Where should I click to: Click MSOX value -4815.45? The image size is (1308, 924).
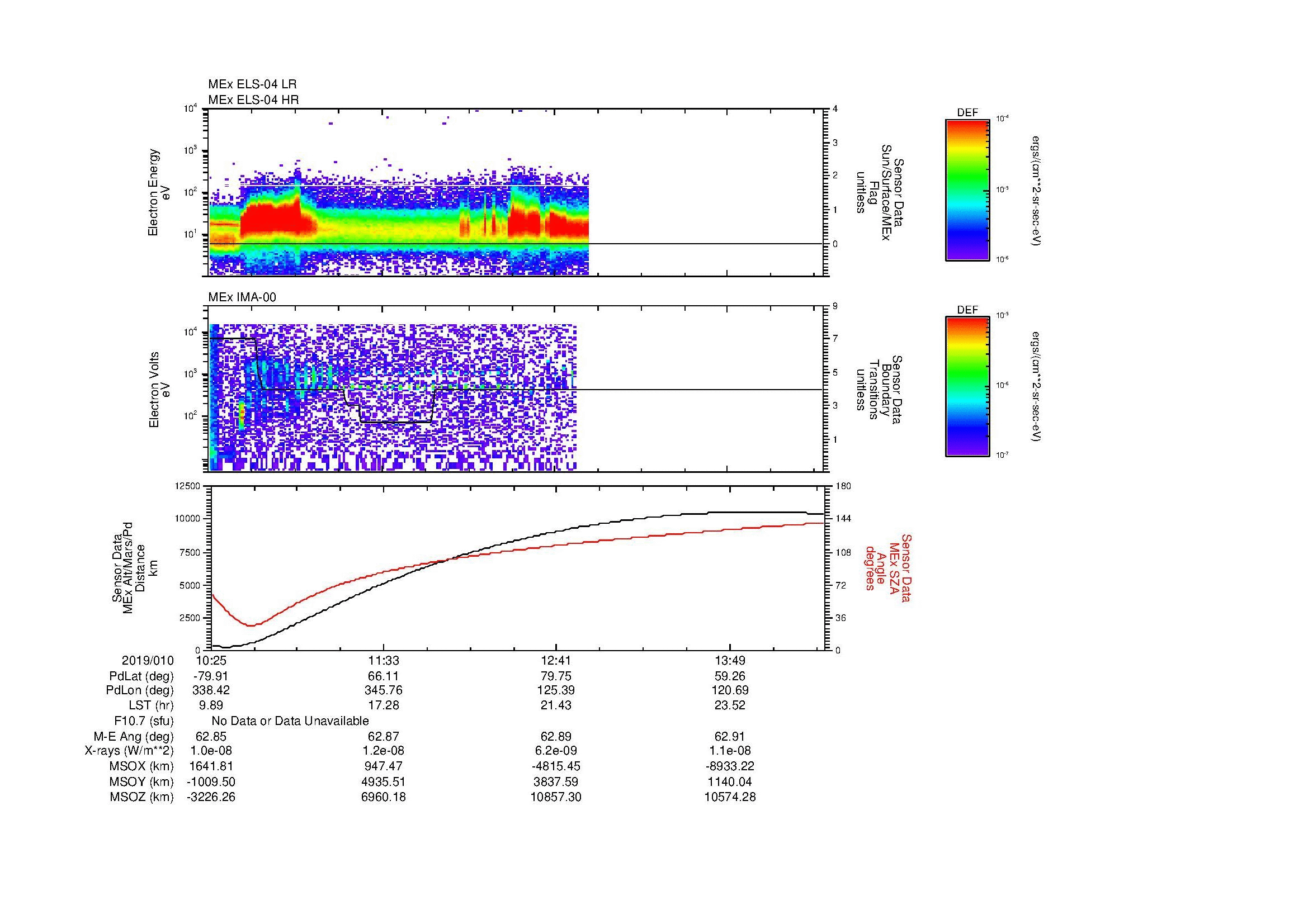click(x=556, y=767)
